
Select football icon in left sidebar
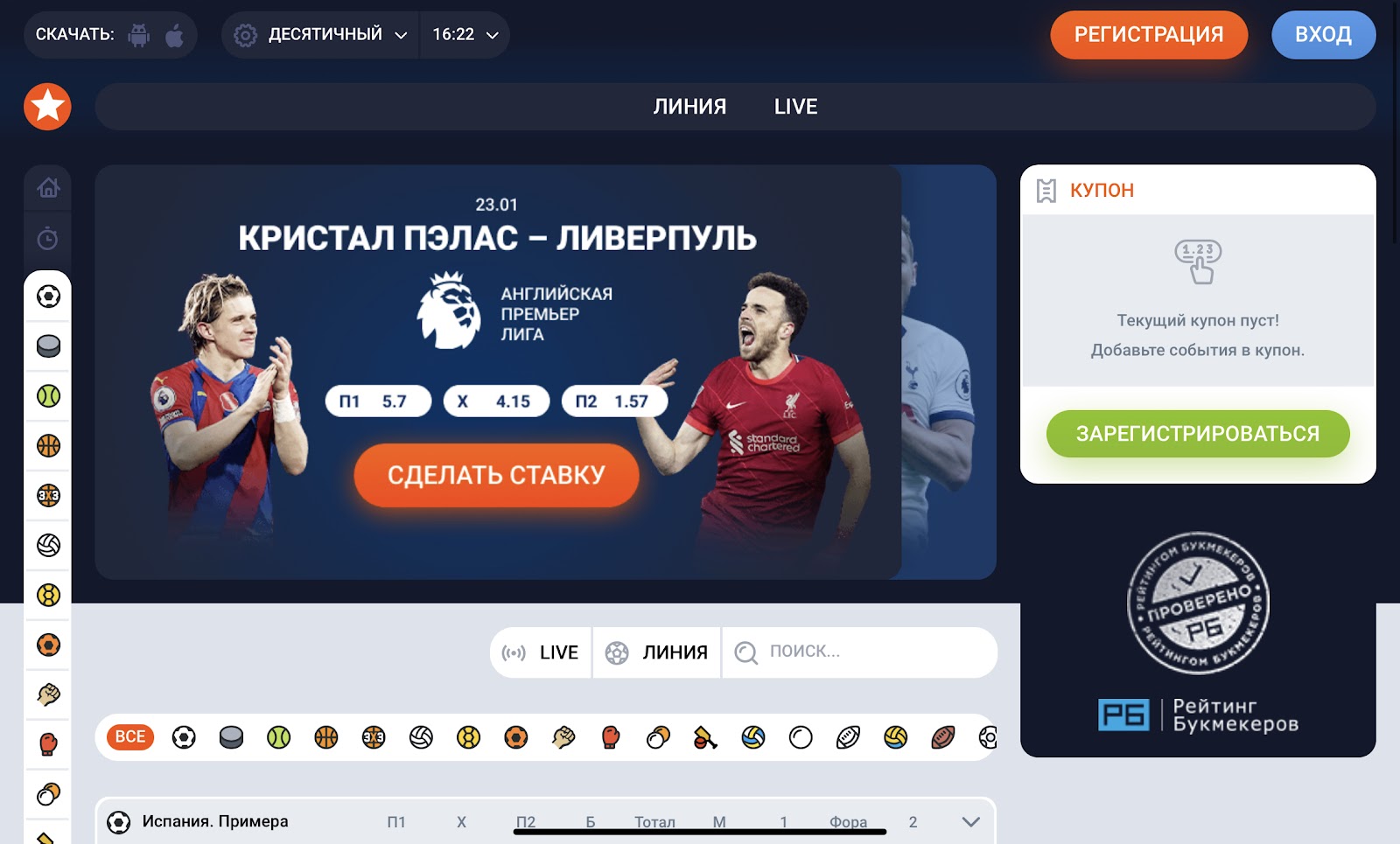[x=48, y=296]
